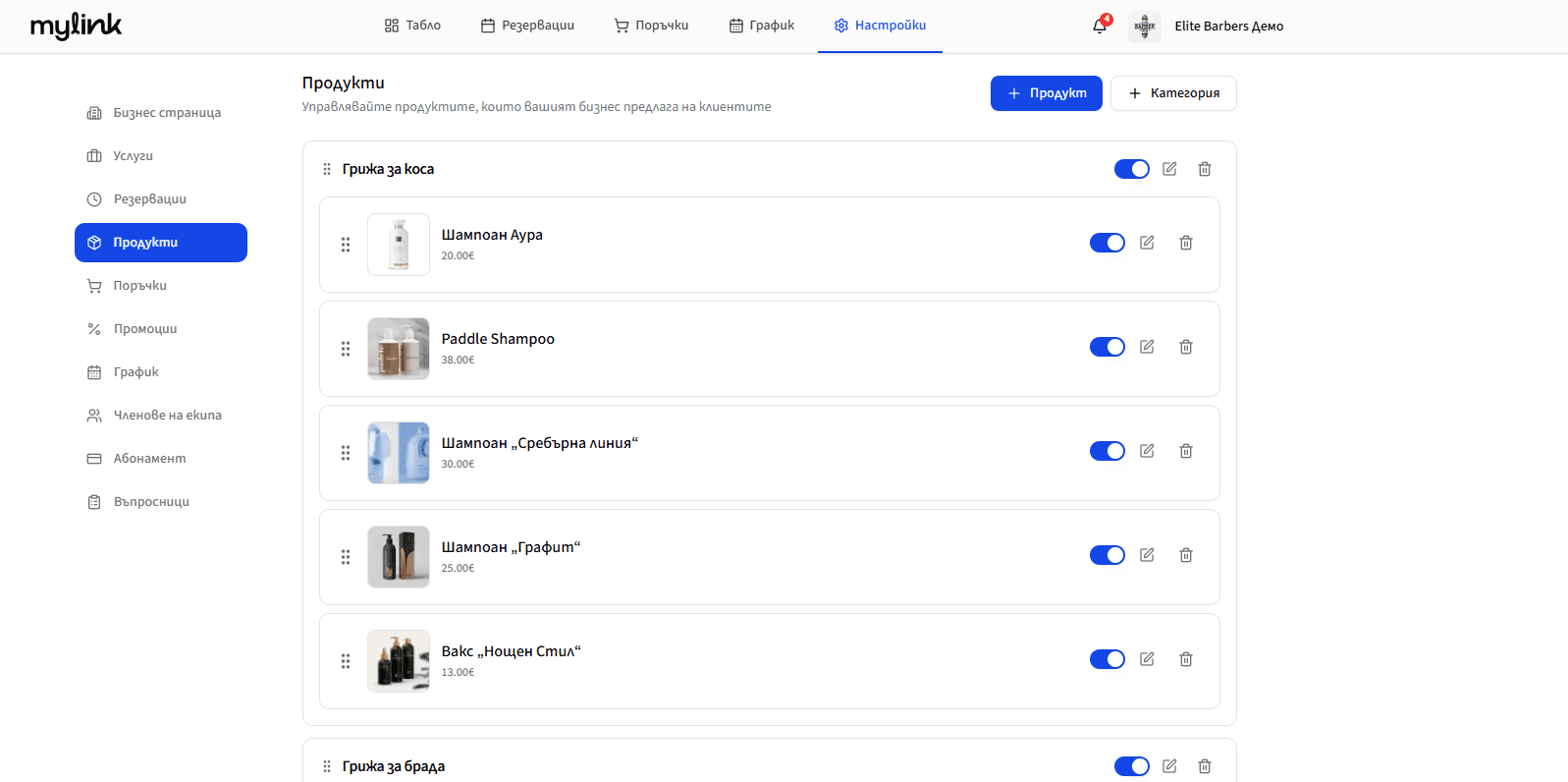1568x782 pixels.
Task: Go to the Резервации top tab
Action: click(x=527, y=26)
